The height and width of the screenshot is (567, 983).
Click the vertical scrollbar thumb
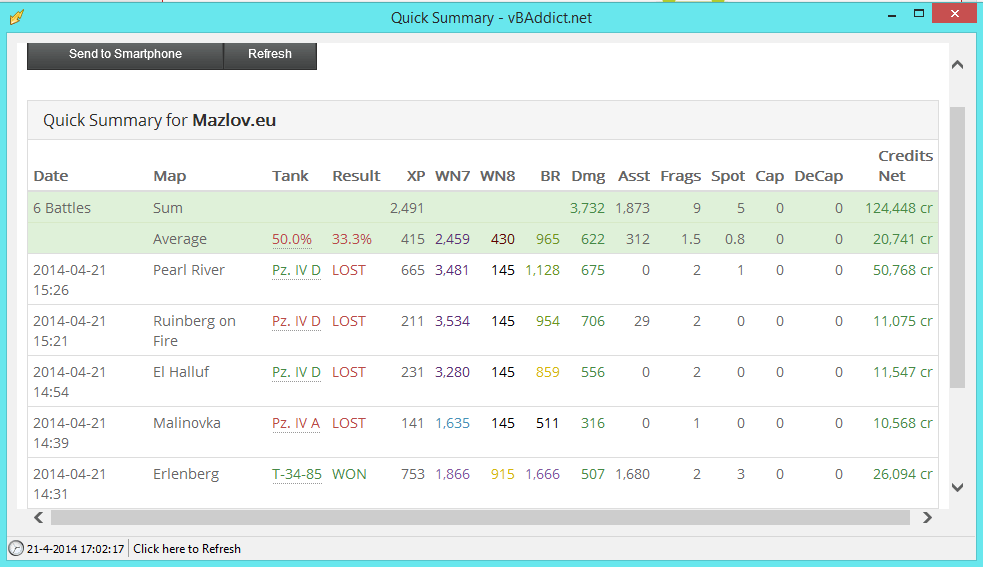coord(957,248)
